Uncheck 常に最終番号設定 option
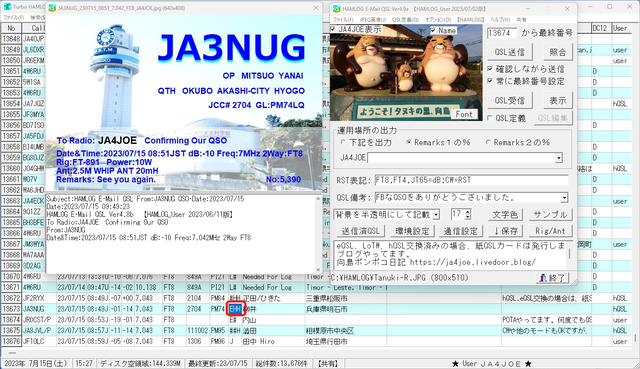Screen dimensions: 640x369 (x=490, y=81)
